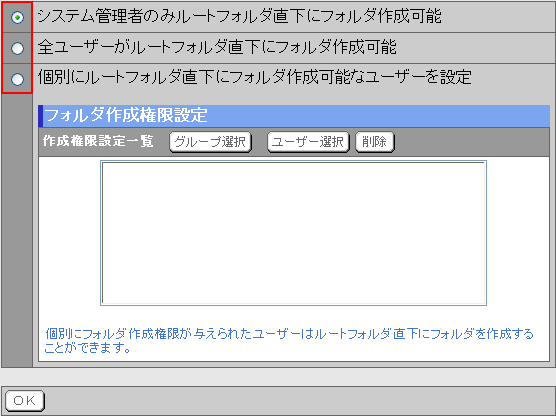Select the システム管理者のみ radio button
Viewport: 556px width, 416px height.
click(x=17, y=17)
